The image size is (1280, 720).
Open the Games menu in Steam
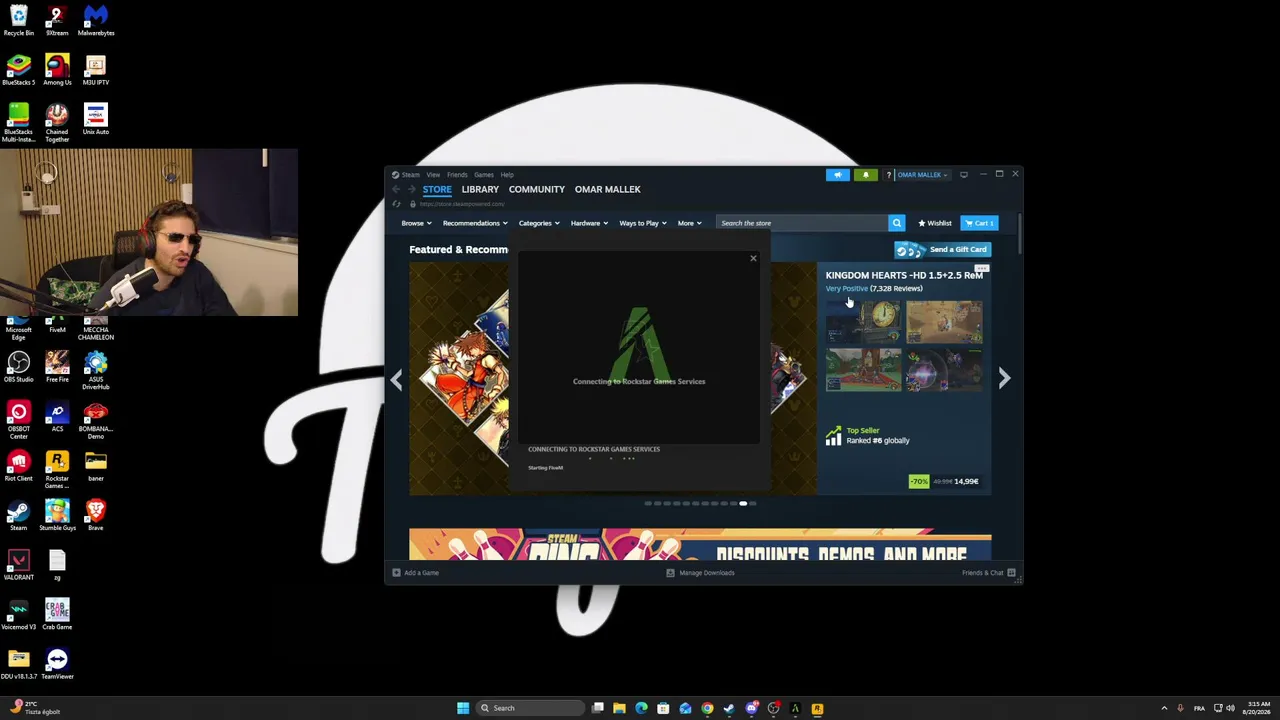(484, 175)
